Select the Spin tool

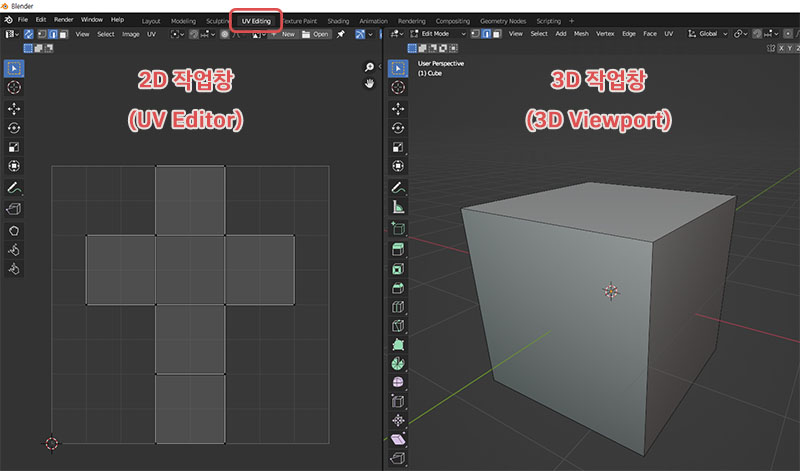point(398,363)
